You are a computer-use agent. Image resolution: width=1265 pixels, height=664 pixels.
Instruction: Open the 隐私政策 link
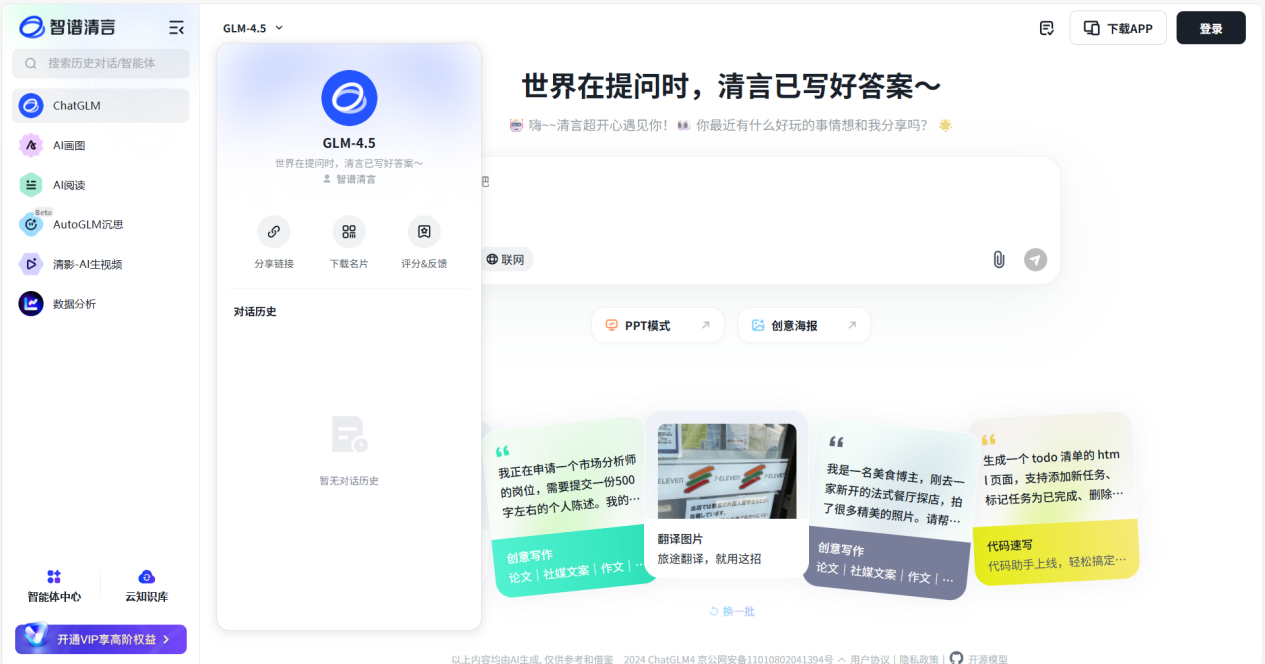pyautogui.click(x=918, y=658)
